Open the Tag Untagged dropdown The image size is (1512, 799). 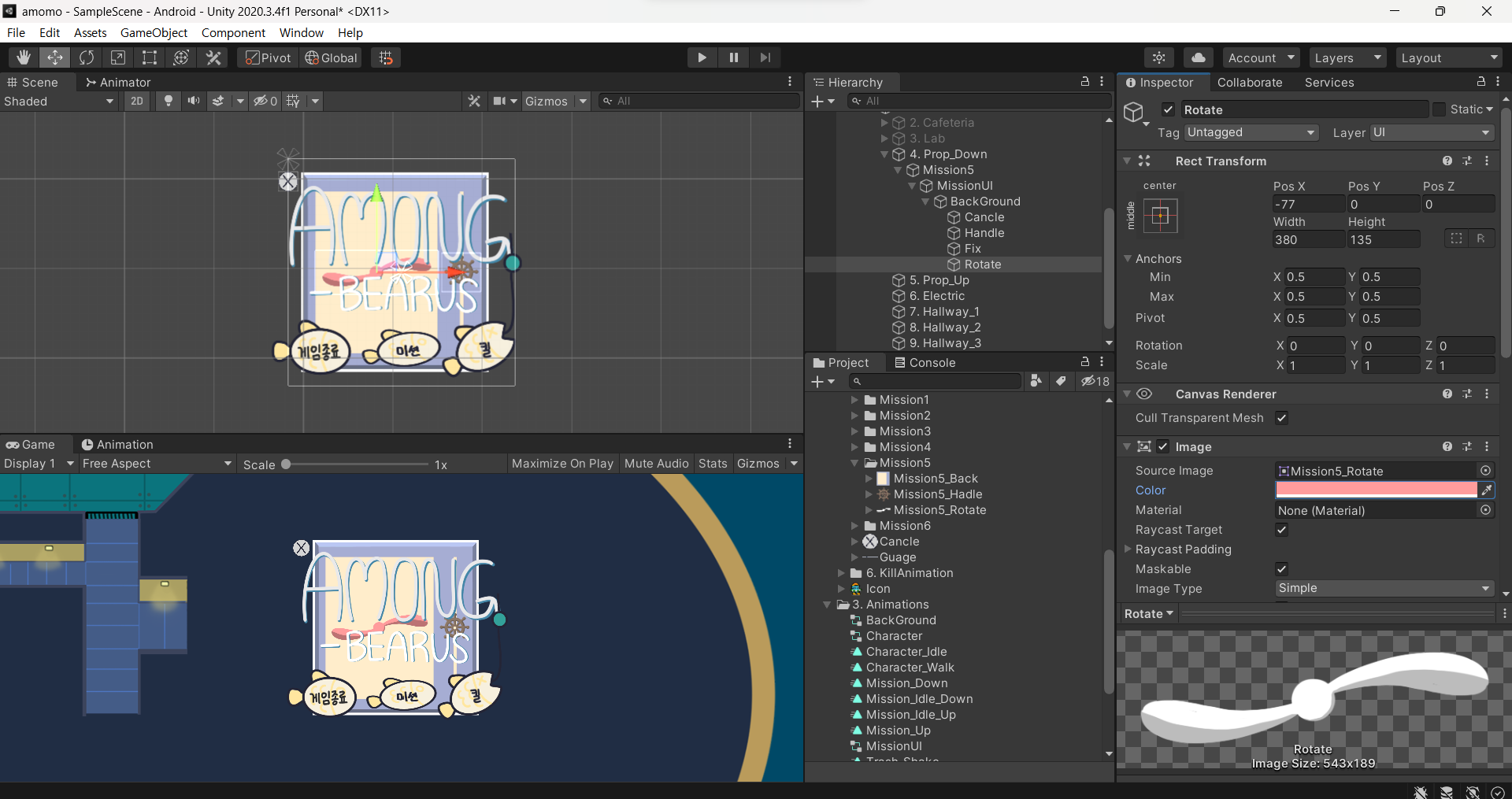point(1251,132)
